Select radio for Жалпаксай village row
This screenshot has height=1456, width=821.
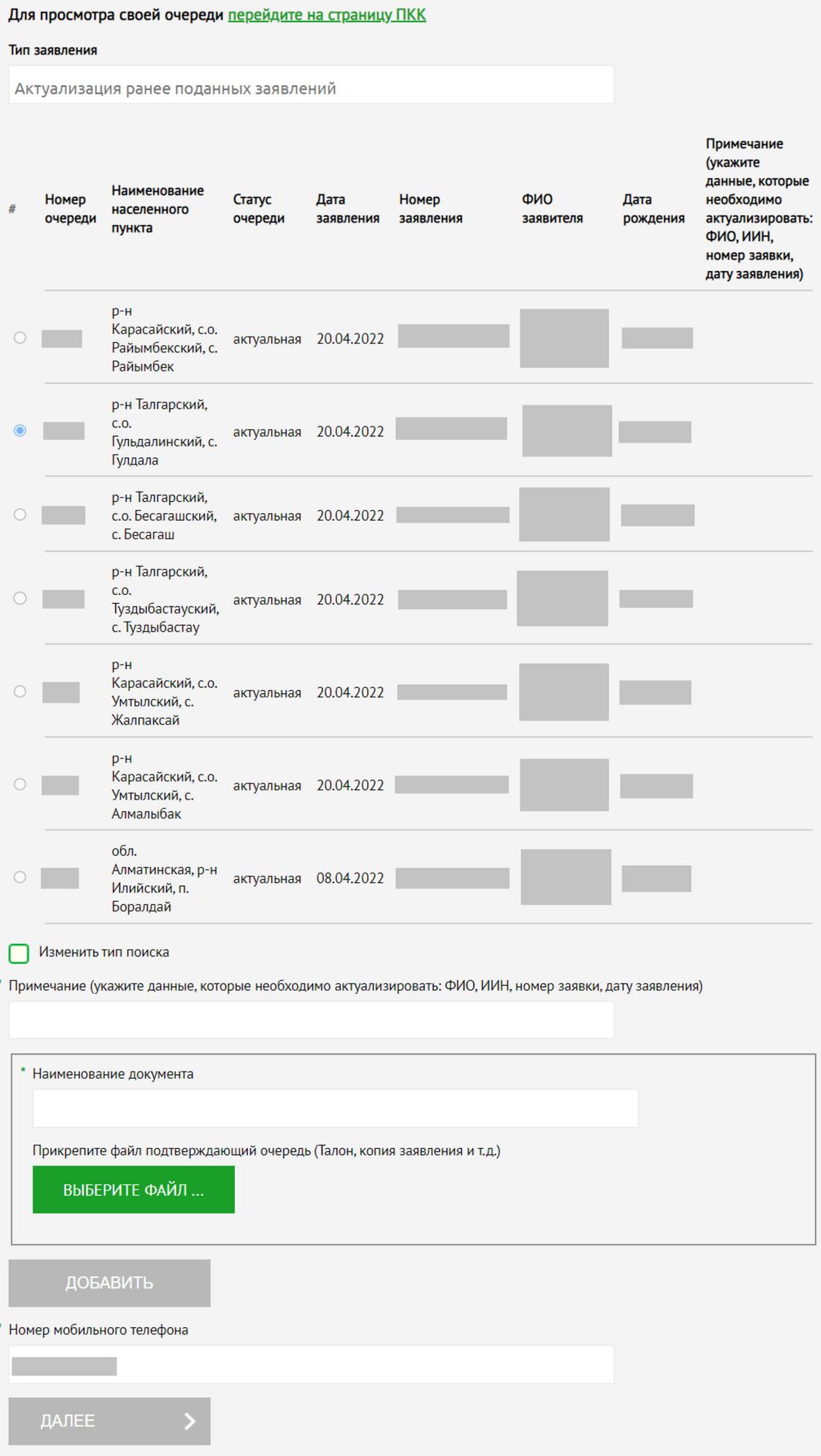(20, 692)
